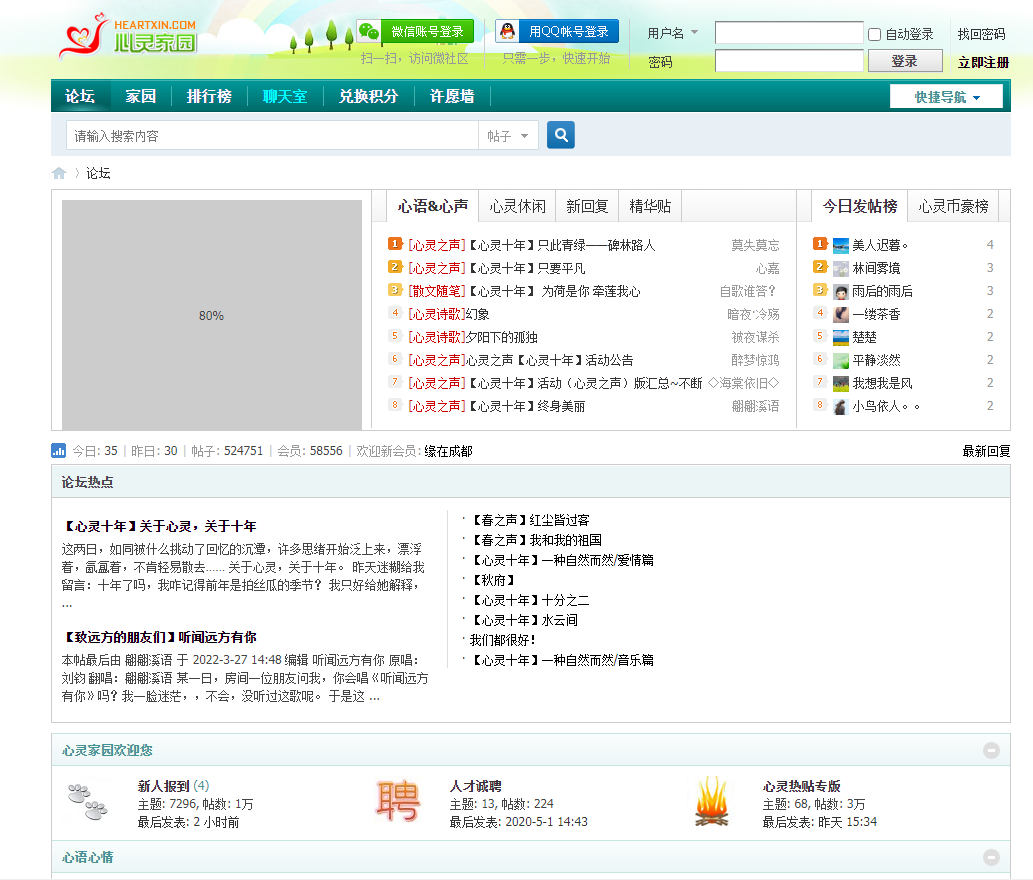Open the 论坛 navigation tab
The width and height of the screenshot is (1033, 880).
point(80,96)
